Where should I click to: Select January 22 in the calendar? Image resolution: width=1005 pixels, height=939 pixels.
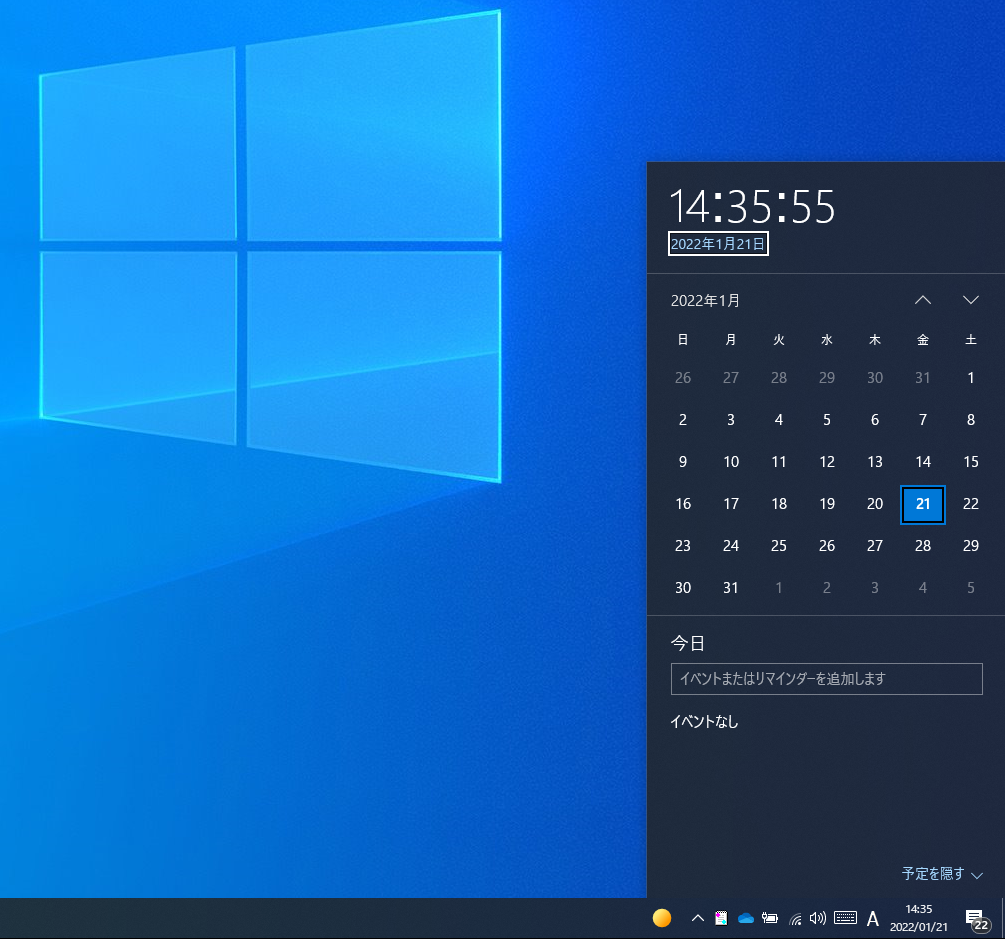click(971, 504)
